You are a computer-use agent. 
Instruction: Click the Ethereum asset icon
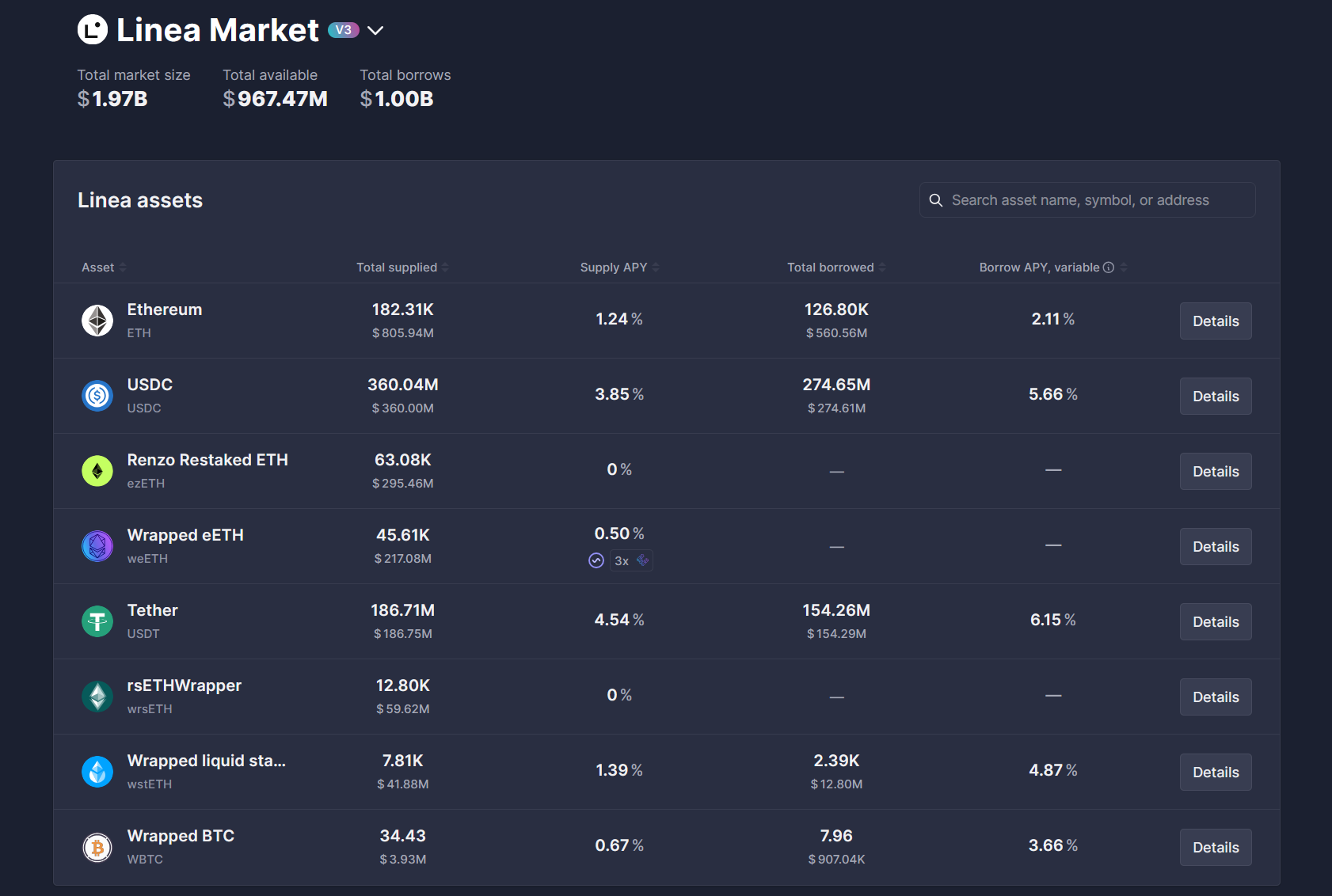pyautogui.click(x=97, y=321)
